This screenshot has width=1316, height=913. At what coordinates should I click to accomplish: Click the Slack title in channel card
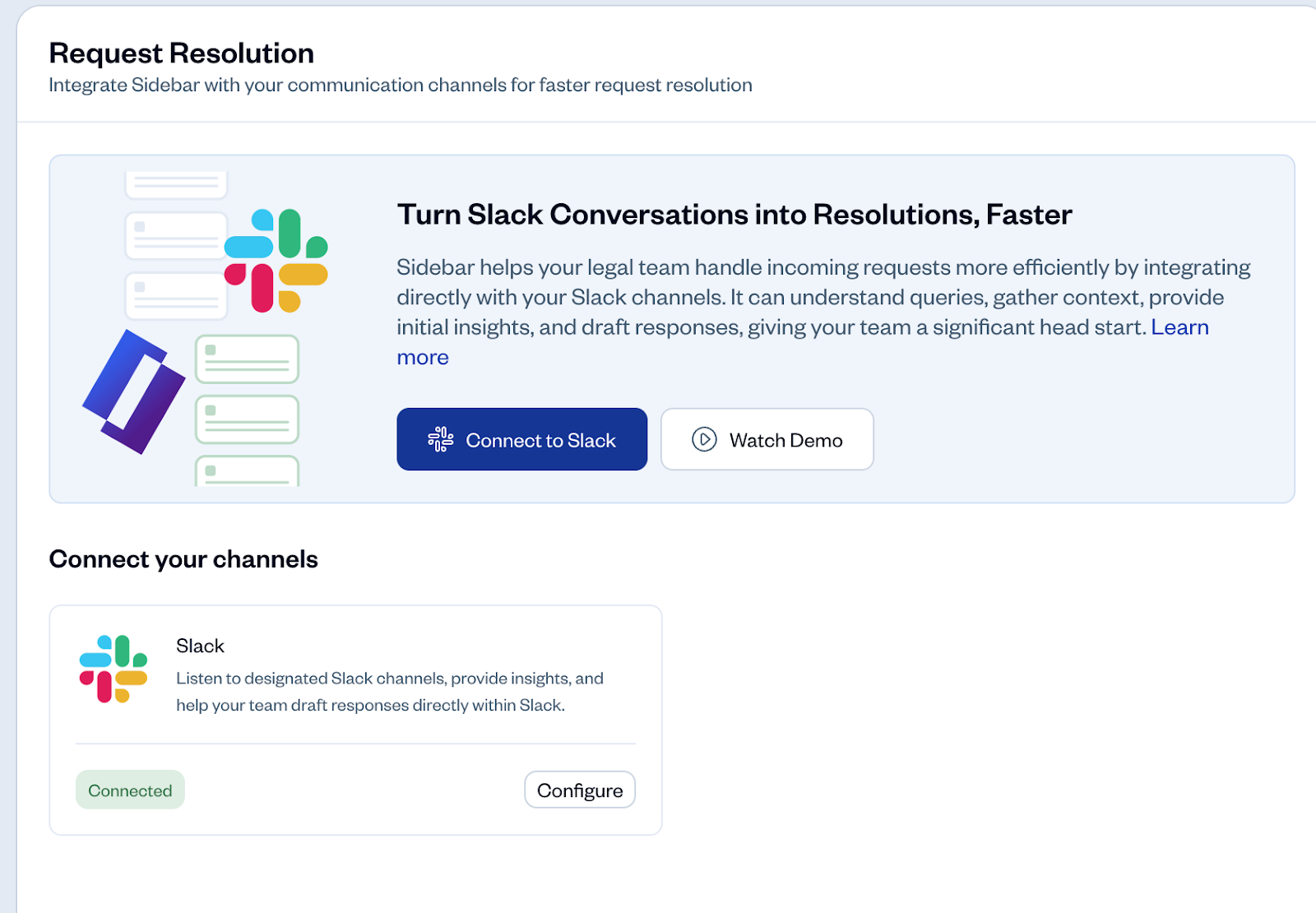(x=200, y=646)
